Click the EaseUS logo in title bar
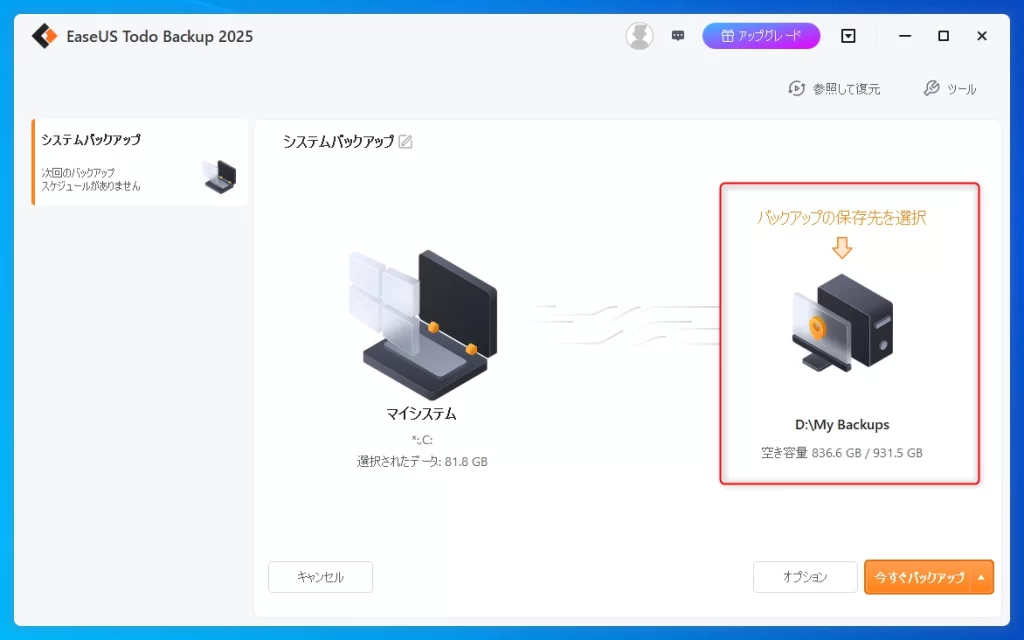This screenshot has width=1024, height=640. click(45, 36)
